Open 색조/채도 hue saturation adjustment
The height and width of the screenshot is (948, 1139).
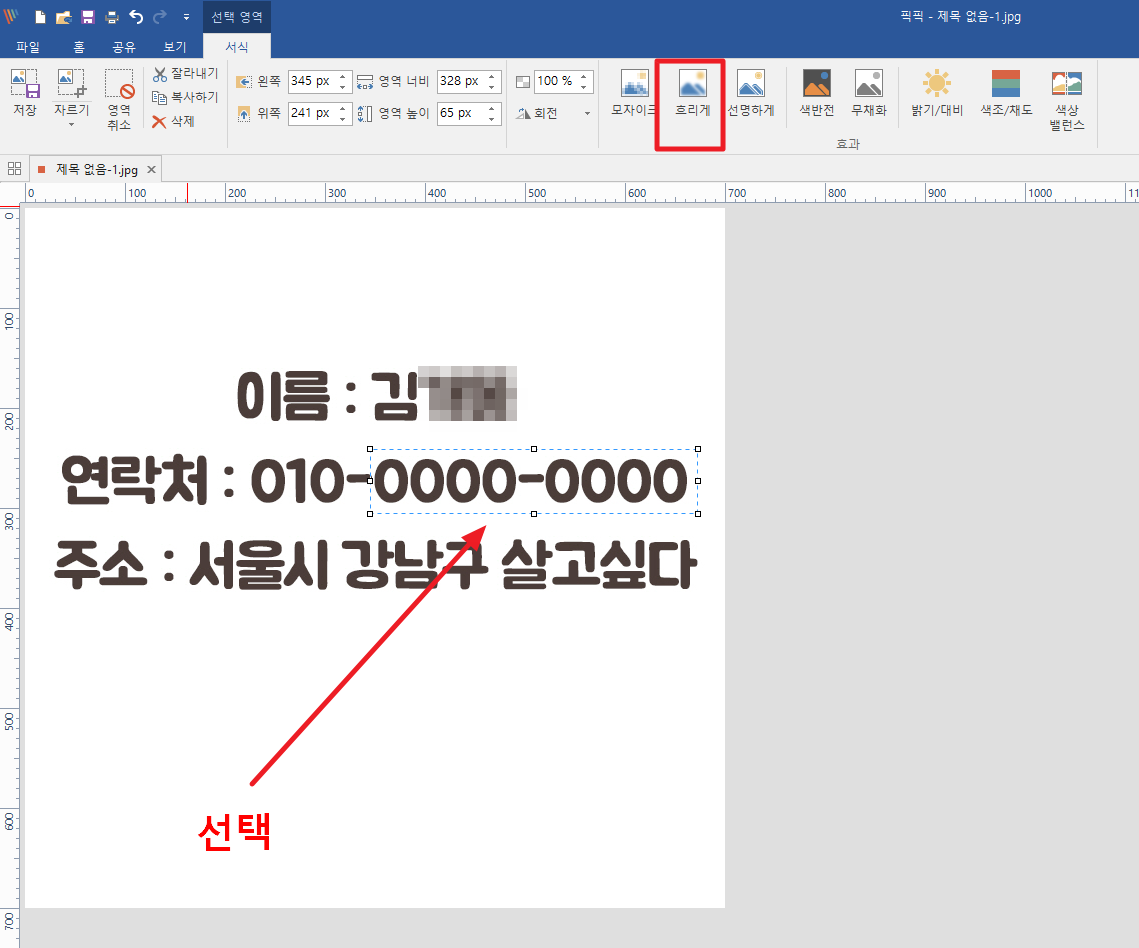click(x=1006, y=93)
